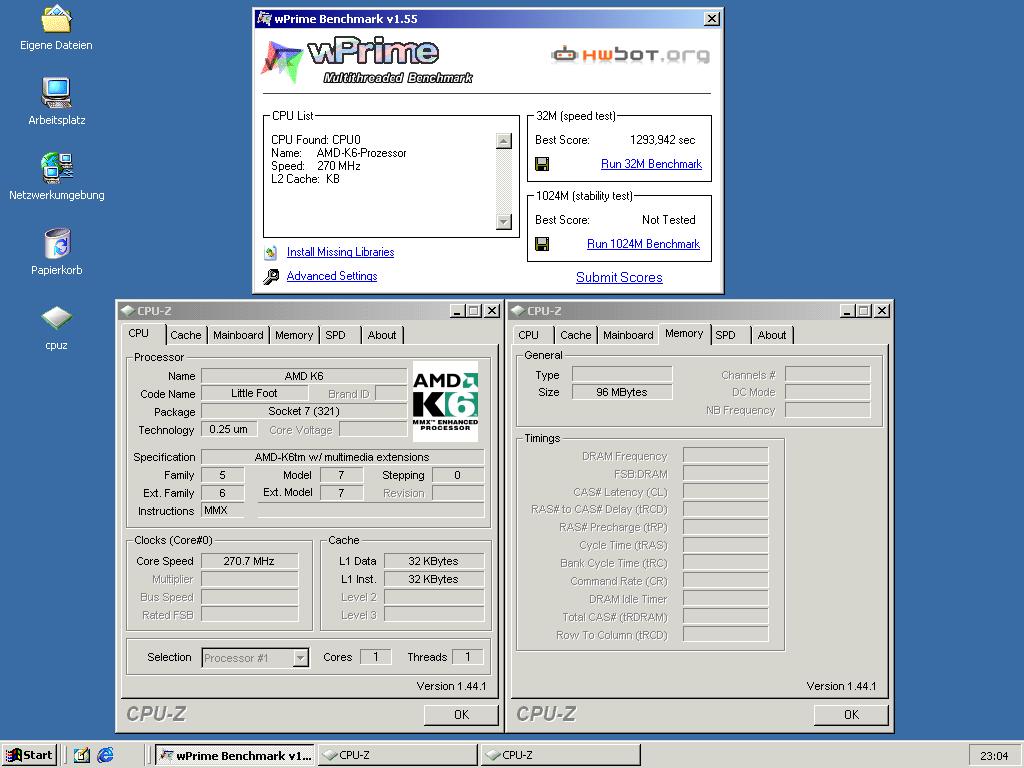
Task: Click the right CPU-Z window title bar icon
Action: (x=517, y=311)
